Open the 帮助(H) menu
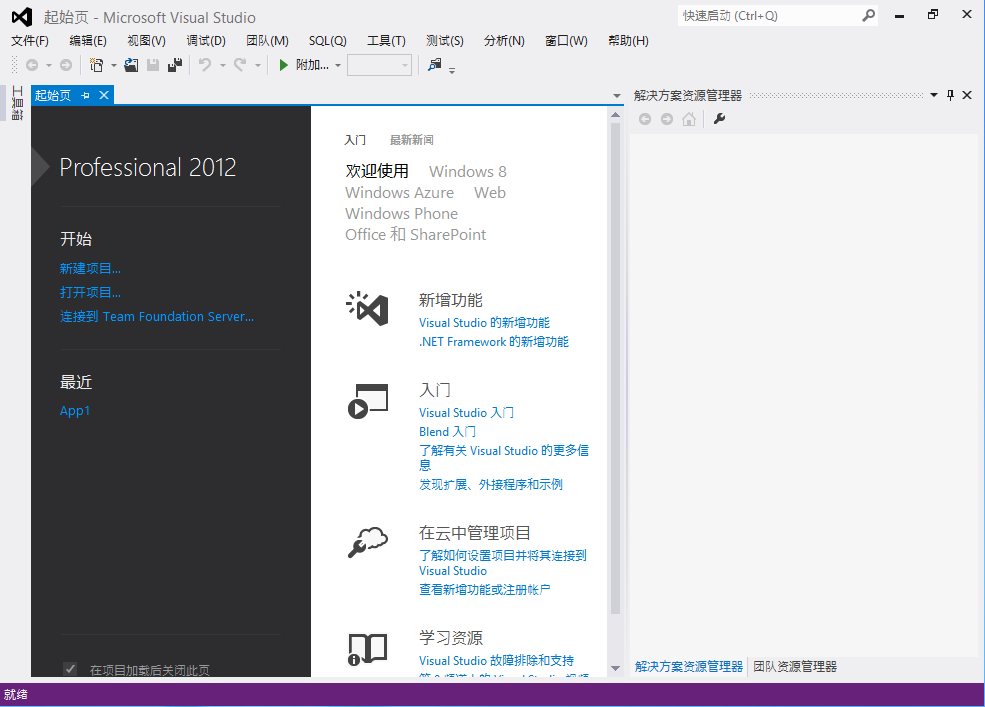The image size is (985, 707). tap(628, 41)
